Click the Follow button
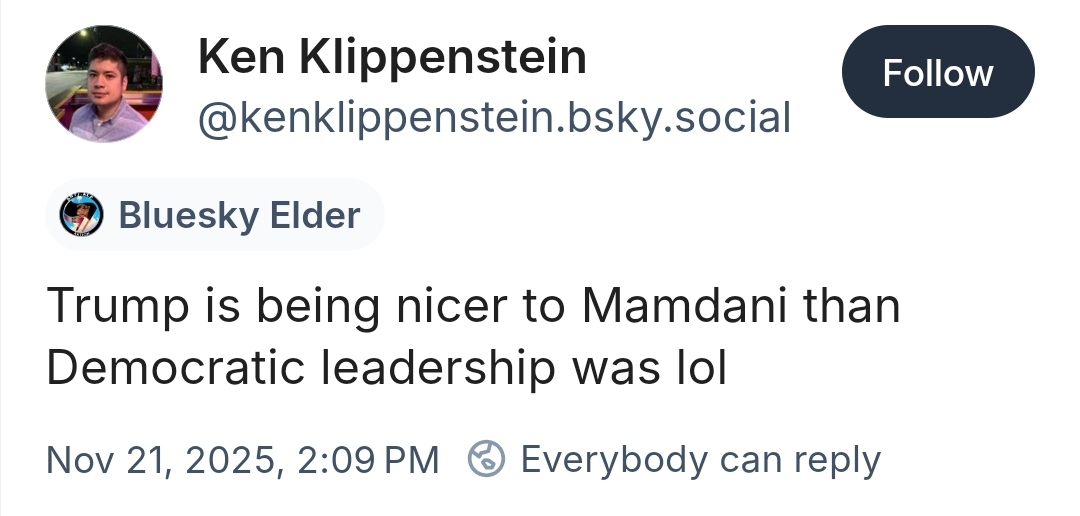1080x516 pixels. tap(937, 72)
